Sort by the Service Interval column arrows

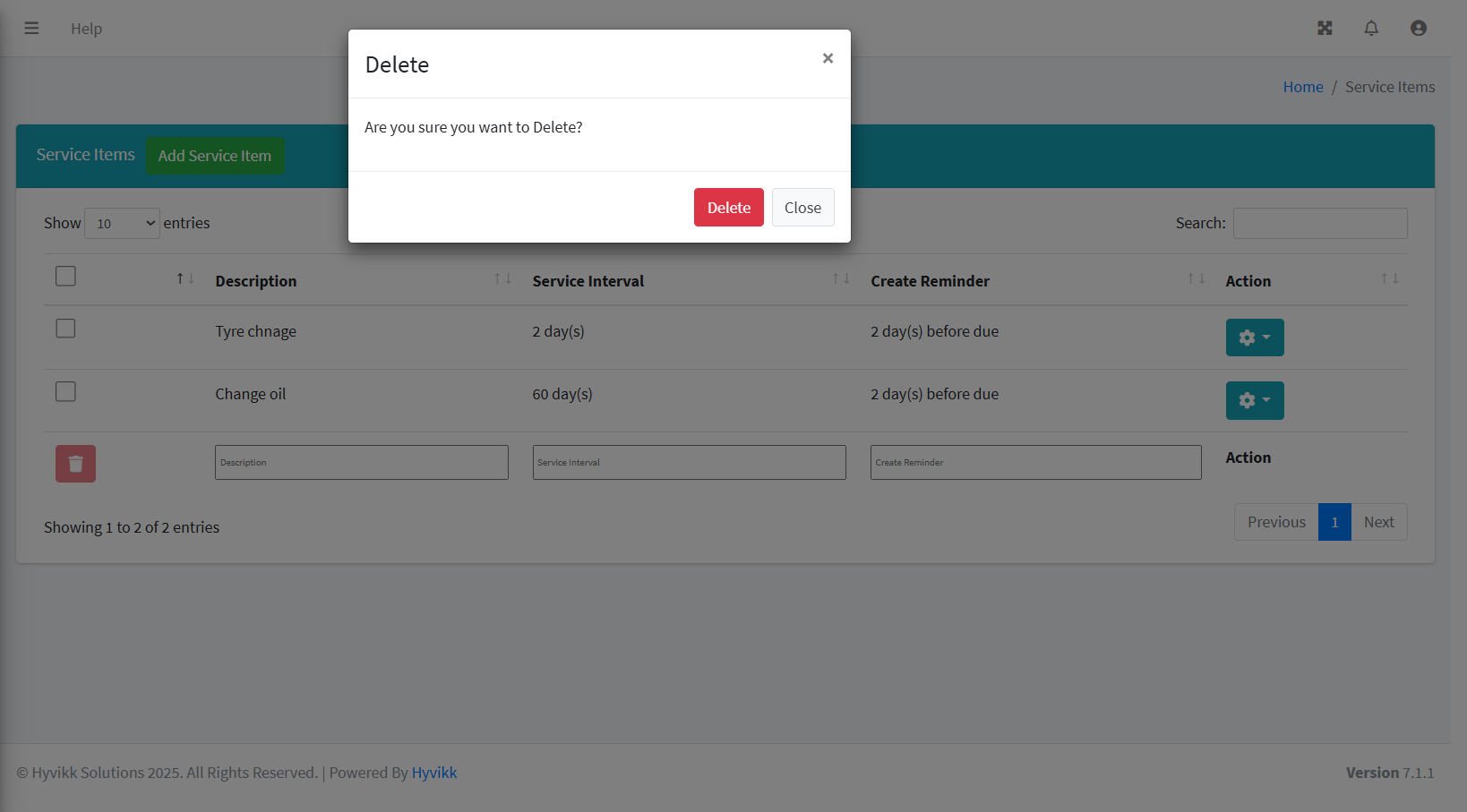tap(840, 279)
